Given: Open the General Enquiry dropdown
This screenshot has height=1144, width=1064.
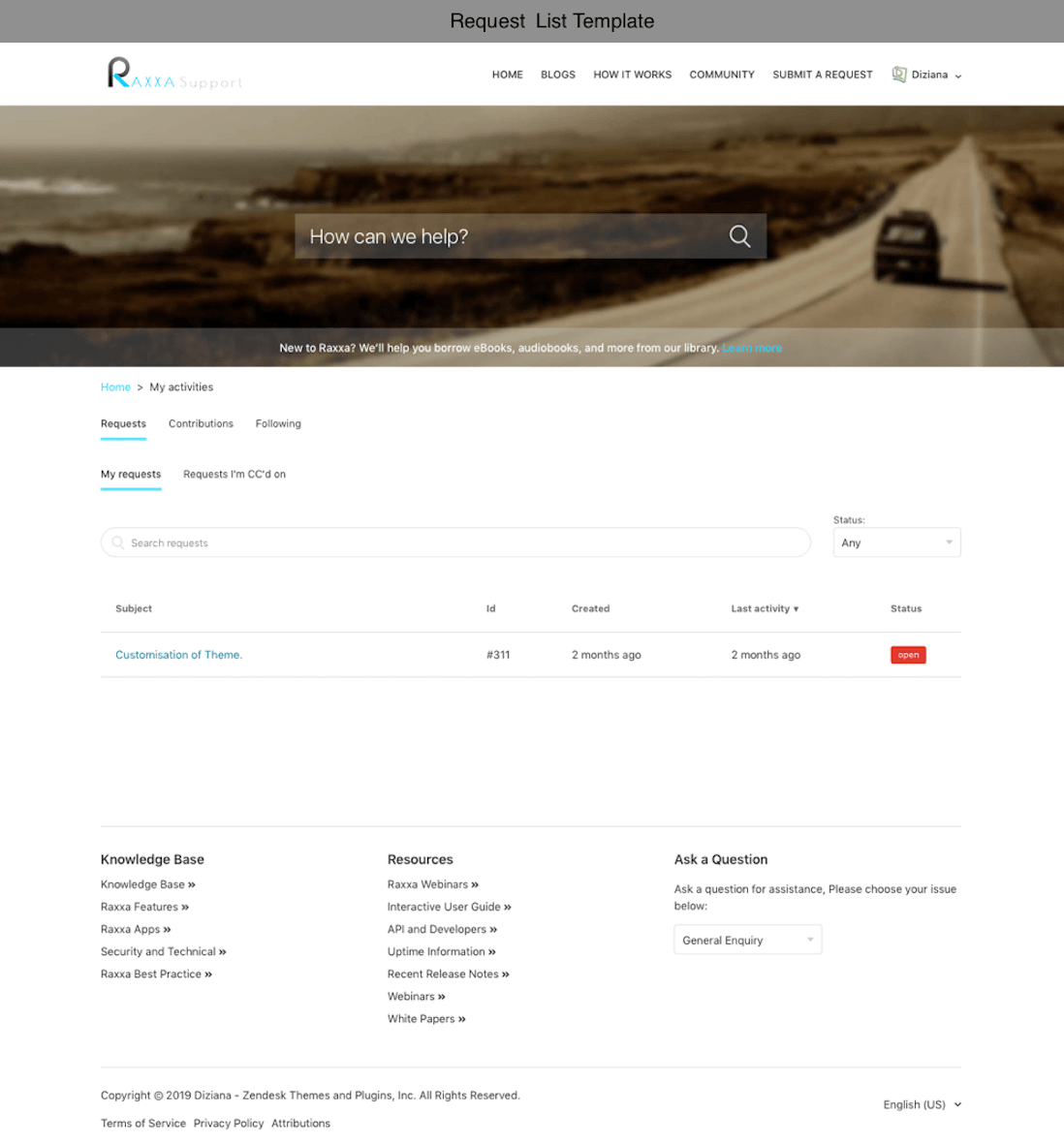Looking at the screenshot, I should click(747, 940).
